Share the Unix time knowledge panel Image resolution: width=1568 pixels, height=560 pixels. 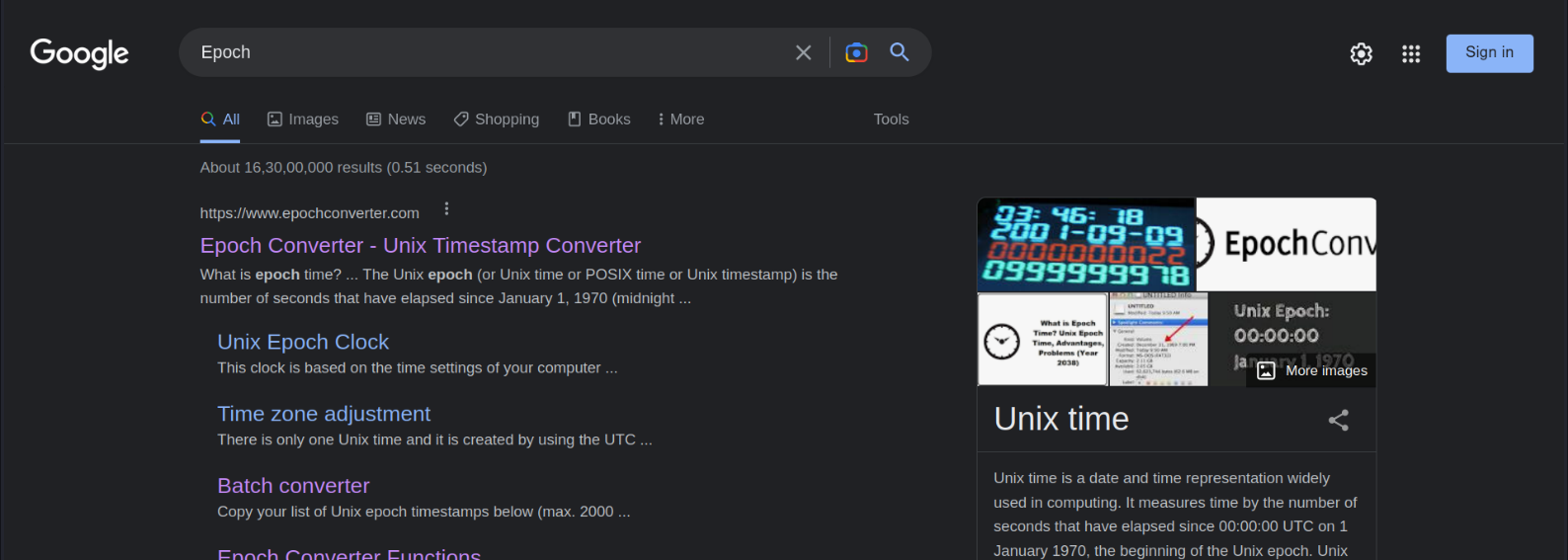[x=1338, y=421]
